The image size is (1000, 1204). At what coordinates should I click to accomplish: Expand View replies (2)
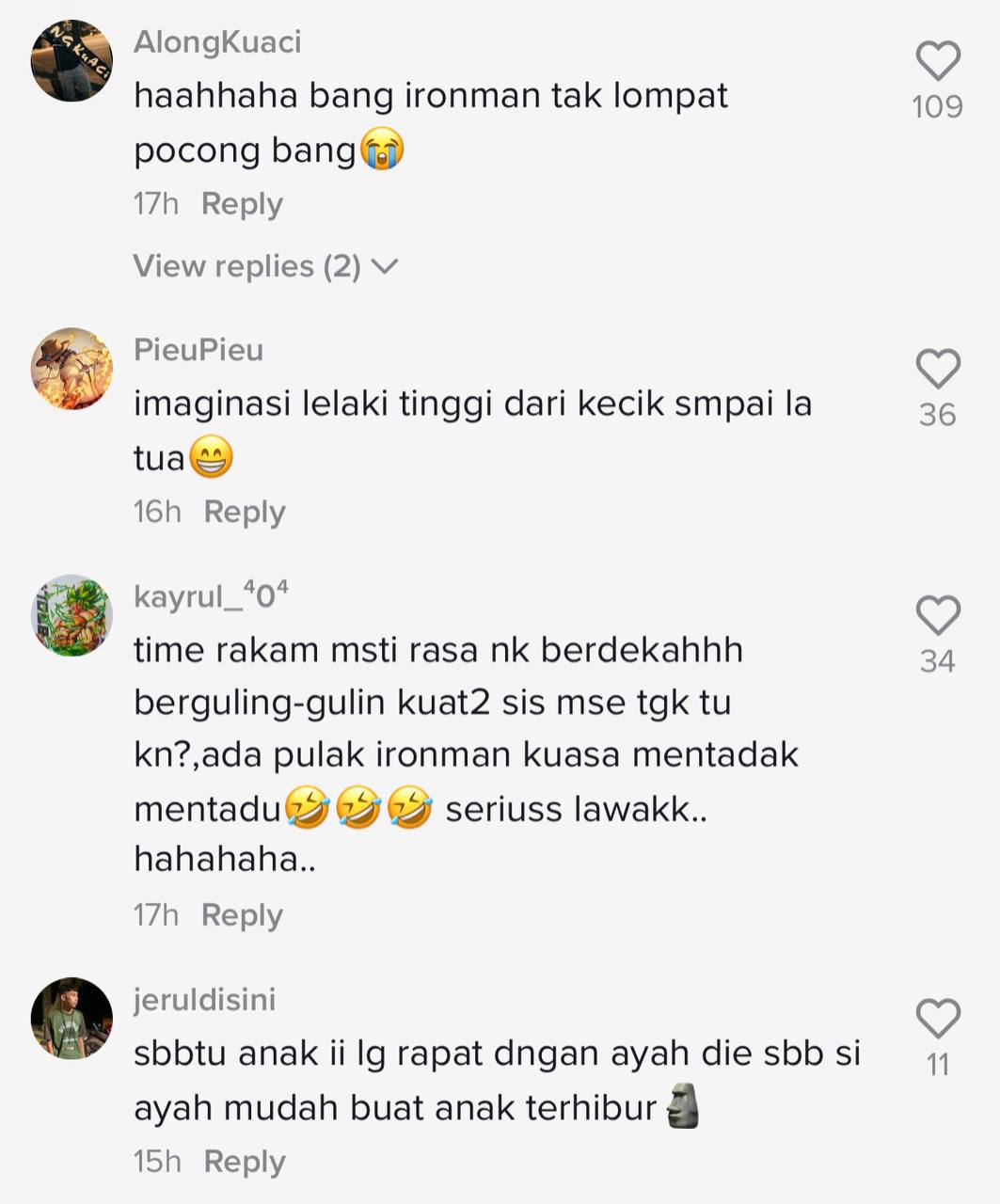pyautogui.click(x=265, y=266)
